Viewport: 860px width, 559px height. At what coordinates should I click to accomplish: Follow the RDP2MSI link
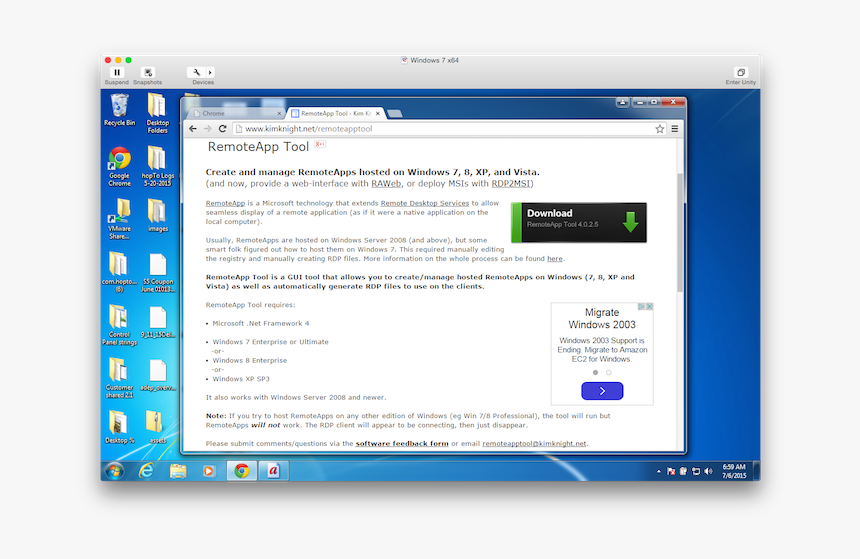511,184
